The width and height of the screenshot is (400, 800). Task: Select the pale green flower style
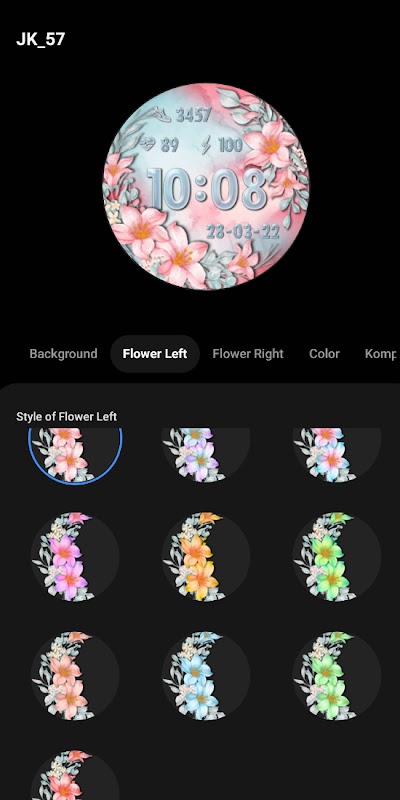pyautogui.click(x=337, y=676)
